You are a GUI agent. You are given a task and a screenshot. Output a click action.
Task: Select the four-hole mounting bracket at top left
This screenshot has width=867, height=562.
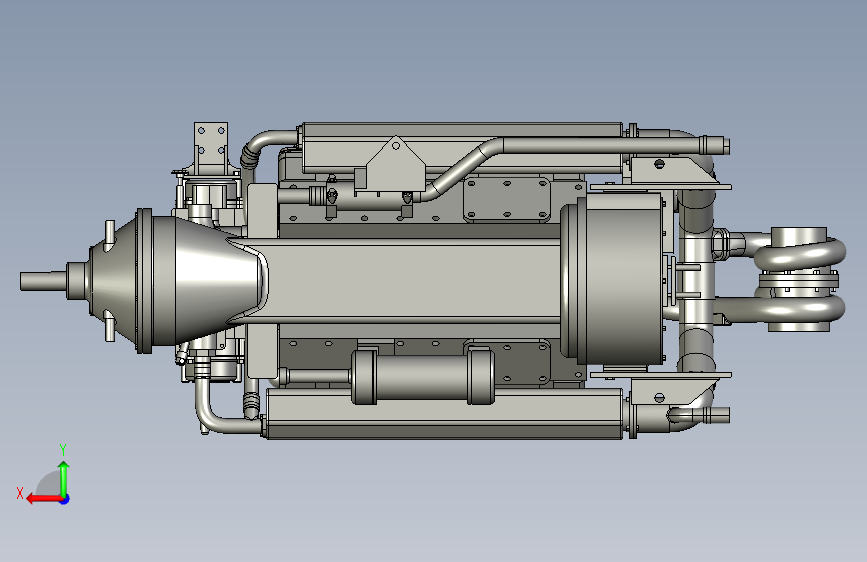(211, 148)
